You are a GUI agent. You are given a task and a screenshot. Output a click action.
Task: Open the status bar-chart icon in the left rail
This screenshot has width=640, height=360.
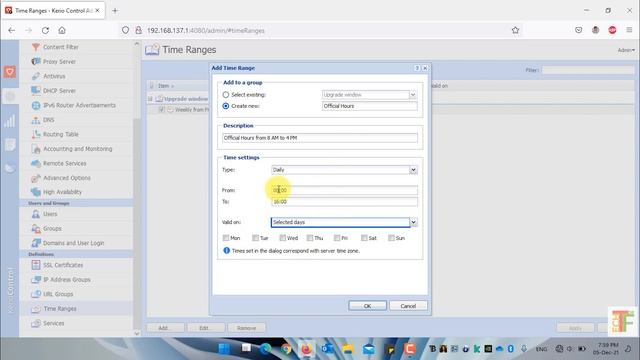(10, 121)
